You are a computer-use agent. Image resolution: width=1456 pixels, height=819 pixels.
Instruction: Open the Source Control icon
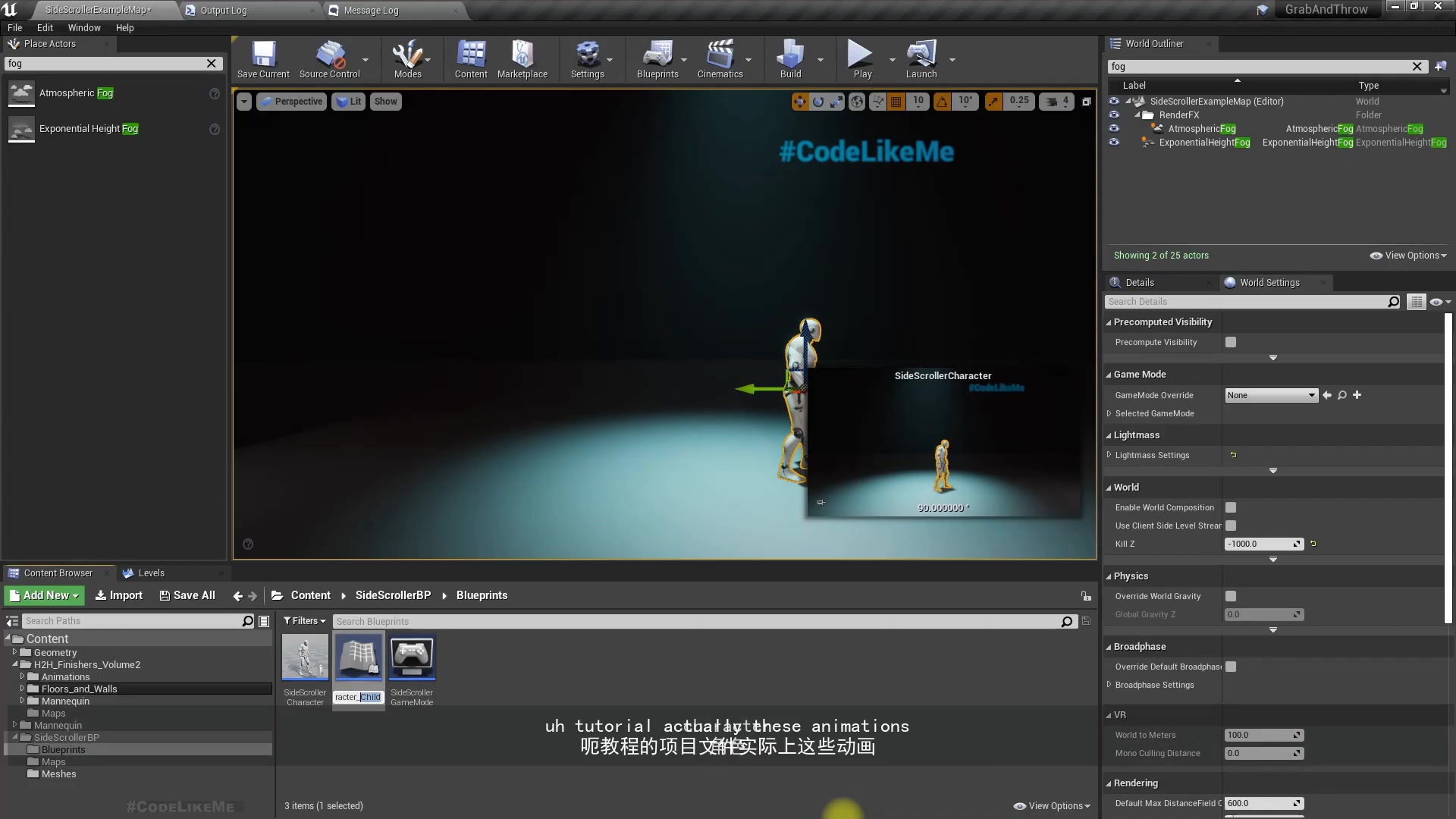[x=329, y=58]
